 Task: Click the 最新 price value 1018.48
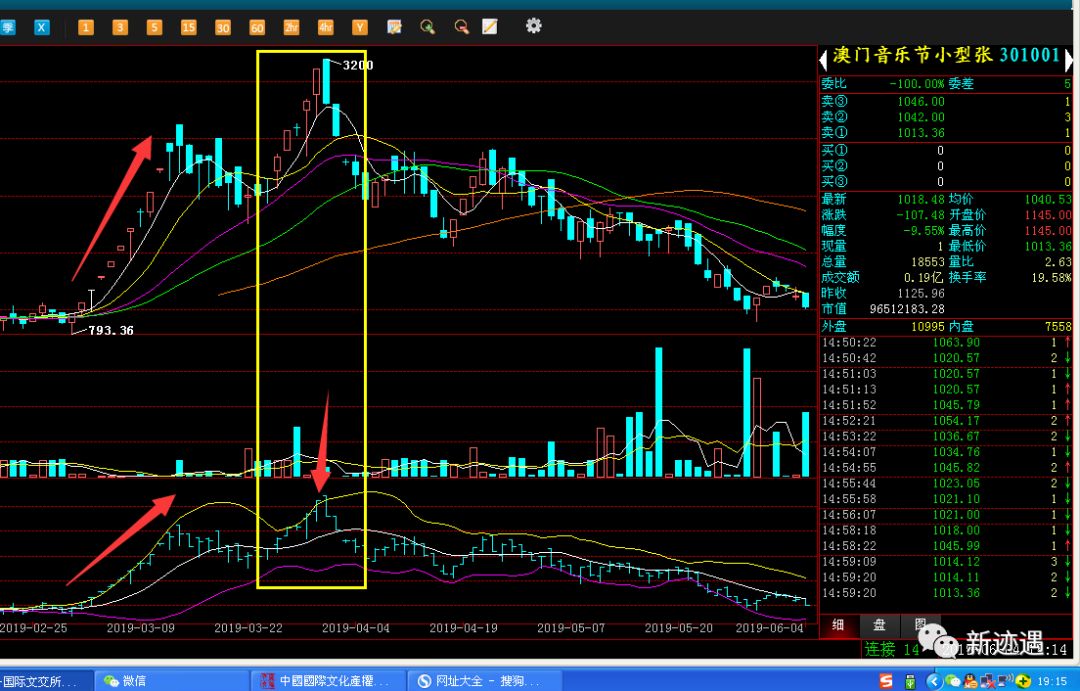pos(921,199)
